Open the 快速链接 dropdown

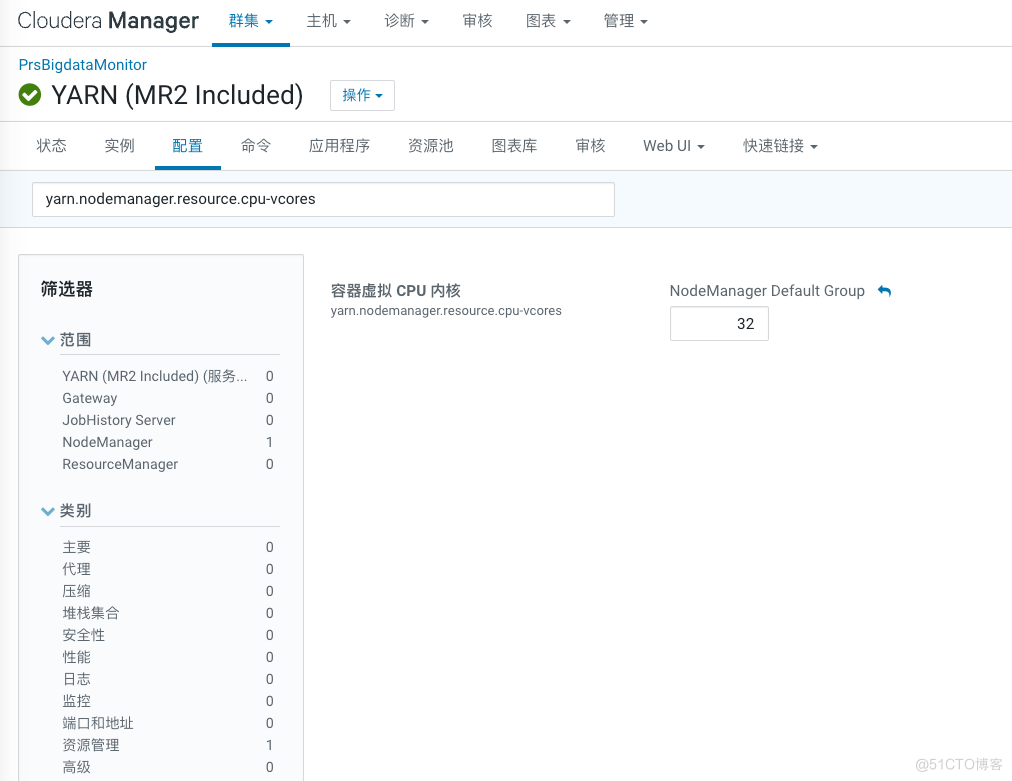point(776,145)
